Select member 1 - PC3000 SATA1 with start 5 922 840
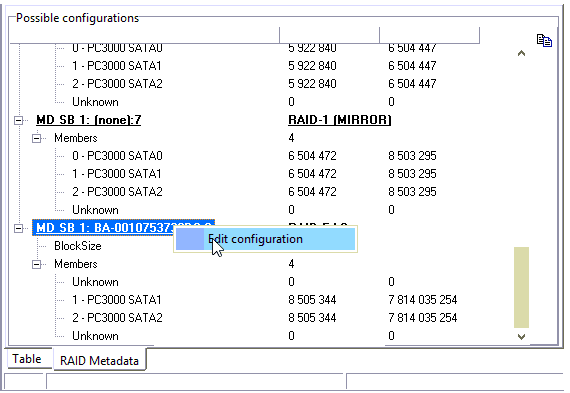 point(116,65)
